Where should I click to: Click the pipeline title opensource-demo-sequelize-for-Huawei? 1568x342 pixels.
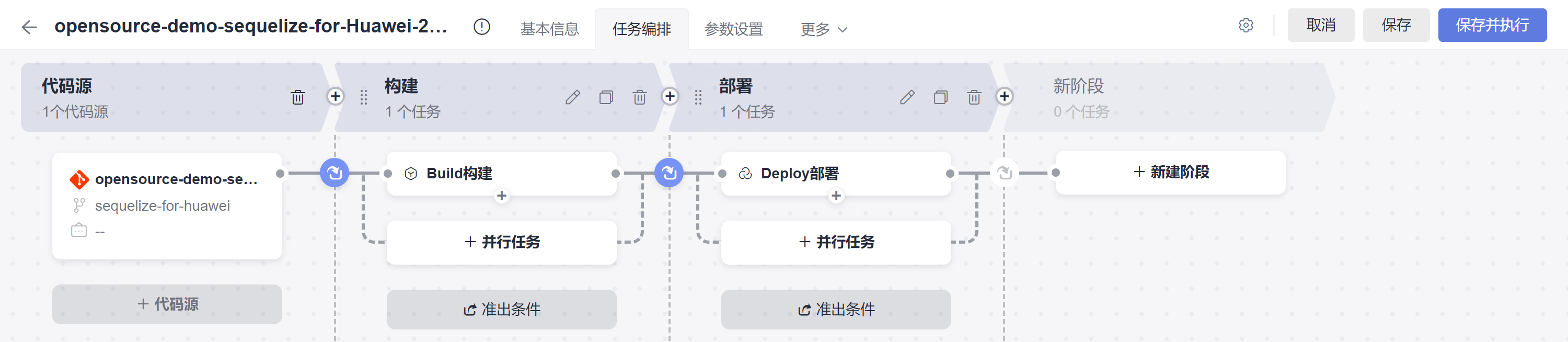(x=251, y=26)
